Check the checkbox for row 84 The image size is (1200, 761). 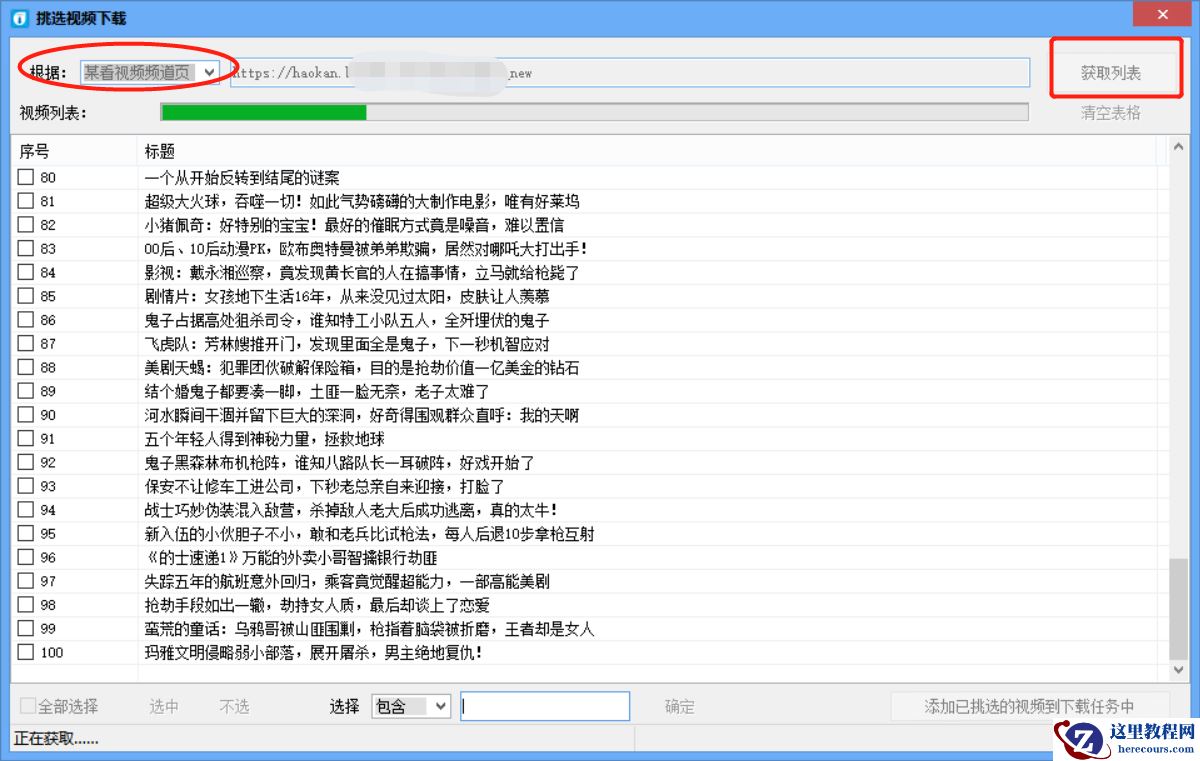pyautogui.click(x=26, y=272)
